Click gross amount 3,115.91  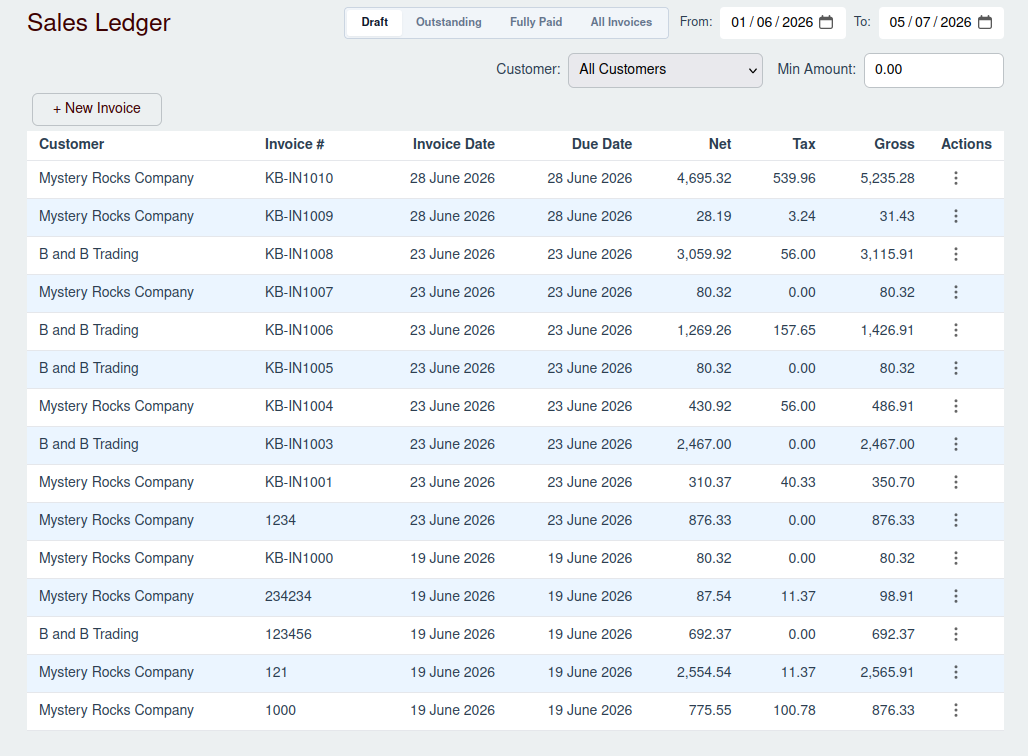pyautogui.click(x=887, y=254)
